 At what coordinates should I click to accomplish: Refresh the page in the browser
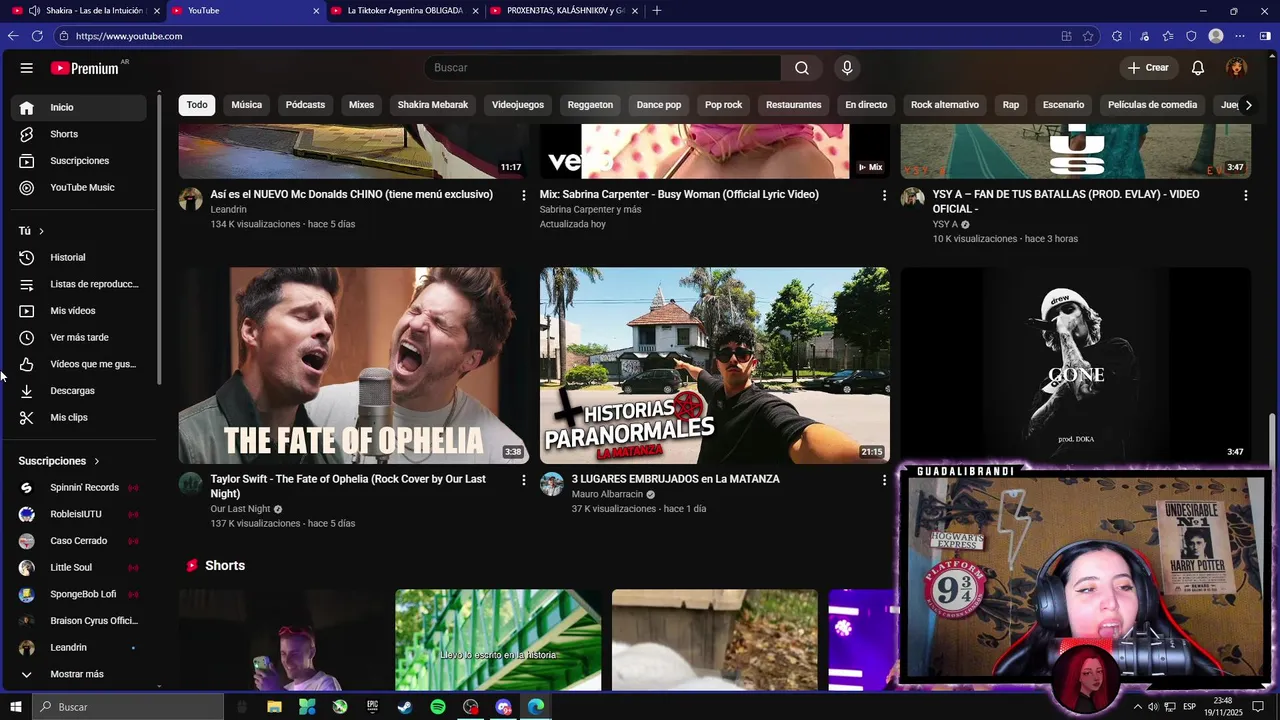tap(37, 36)
